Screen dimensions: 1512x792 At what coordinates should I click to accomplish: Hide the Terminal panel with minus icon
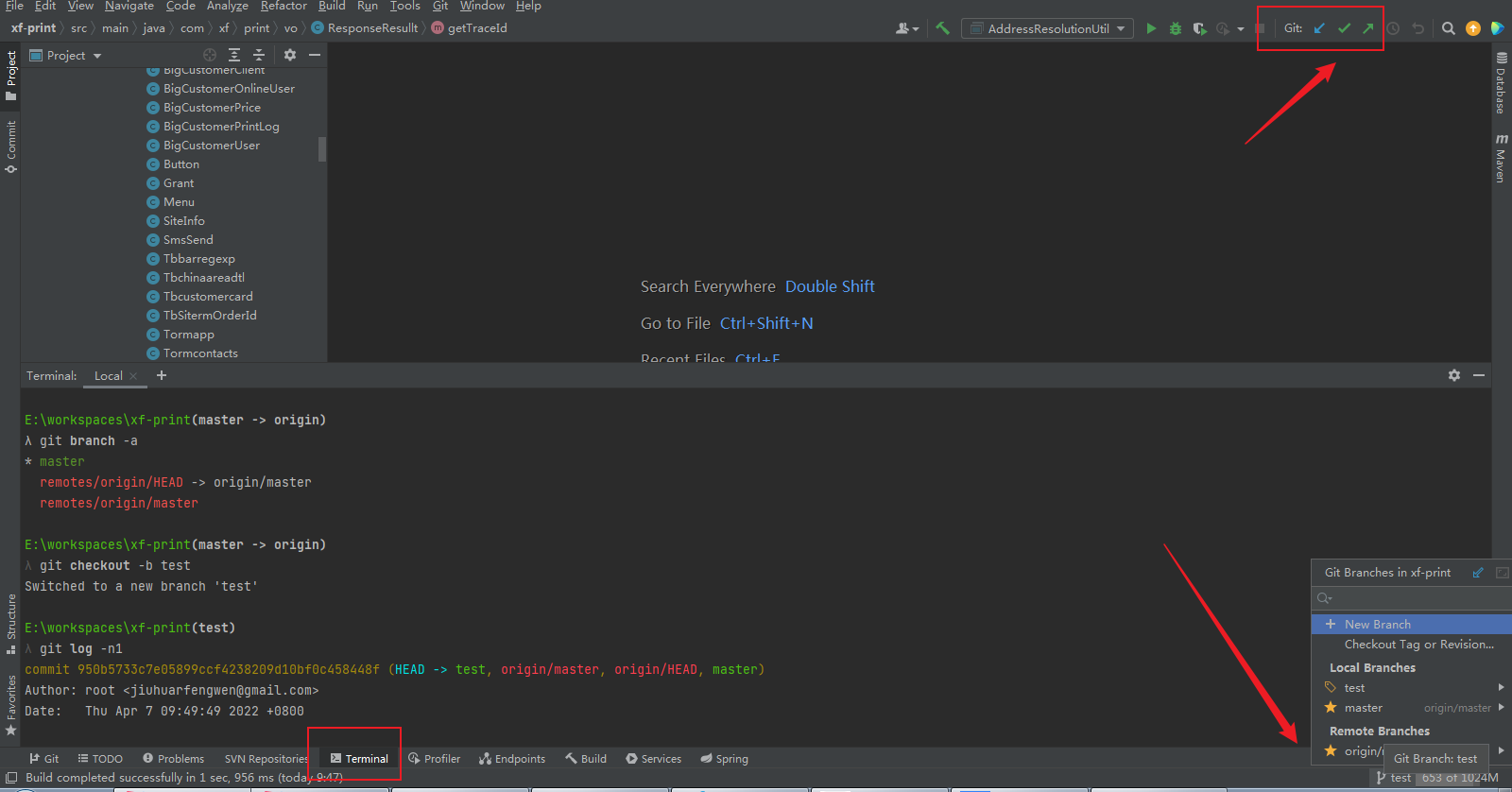(1479, 375)
